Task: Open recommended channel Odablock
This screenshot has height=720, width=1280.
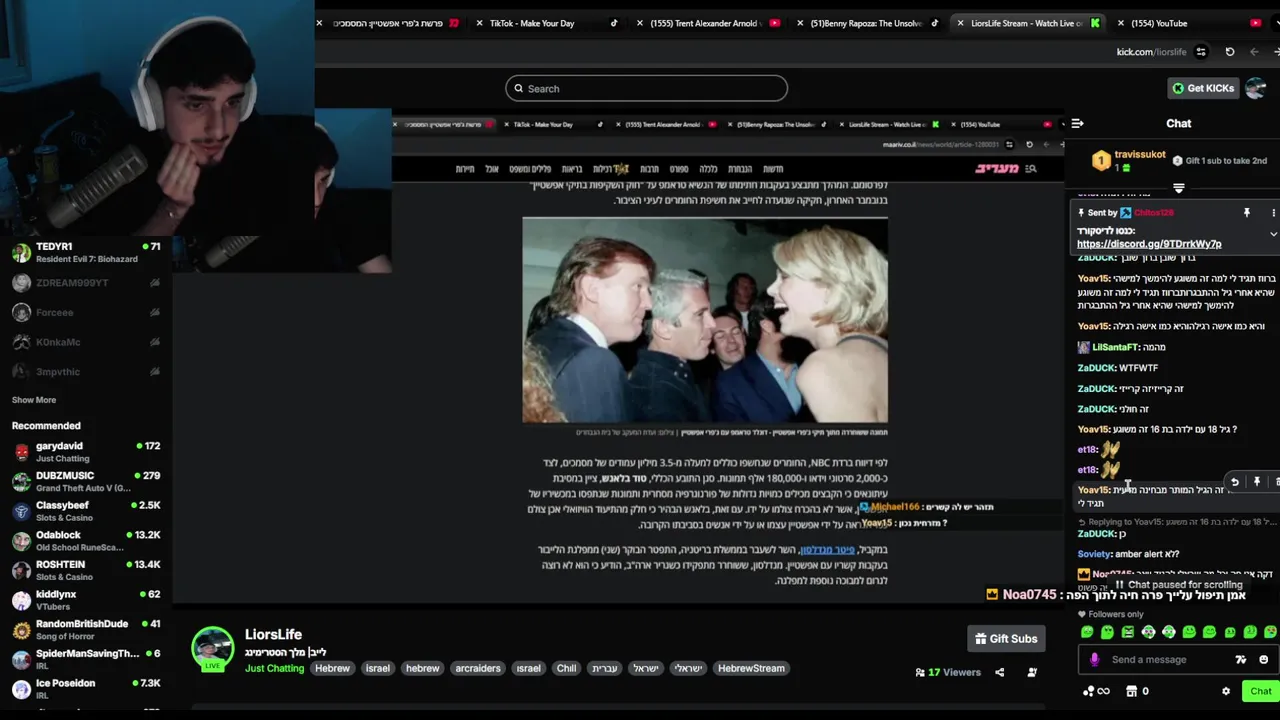Action: click(x=86, y=541)
